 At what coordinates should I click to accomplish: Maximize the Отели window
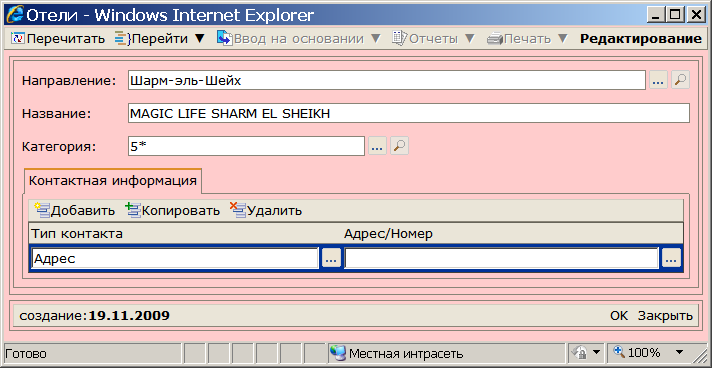point(675,15)
